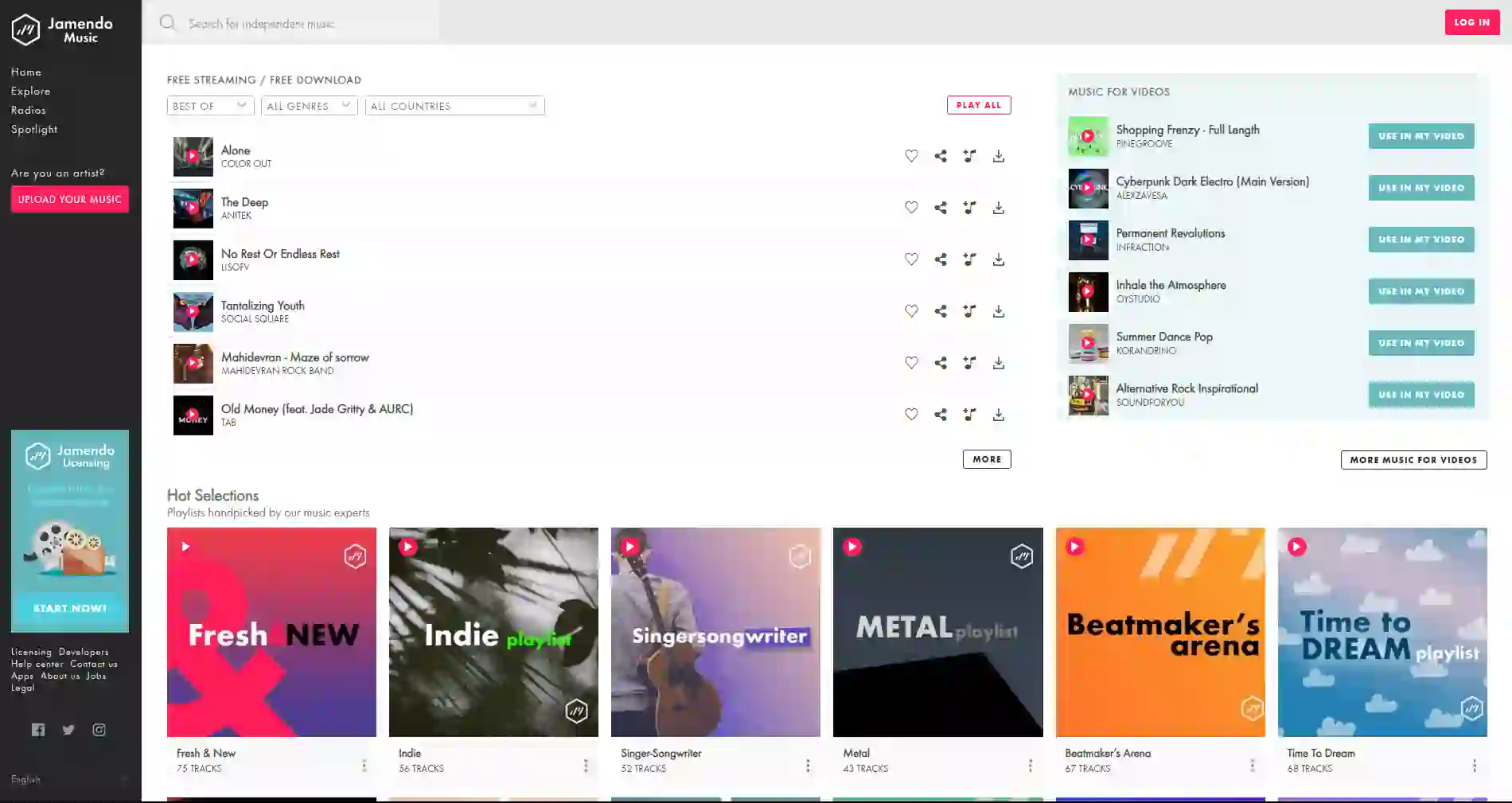The height and width of the screenshot is (803, 1512).
Task: Open Radios in sidebar
Action: (28, 110)
